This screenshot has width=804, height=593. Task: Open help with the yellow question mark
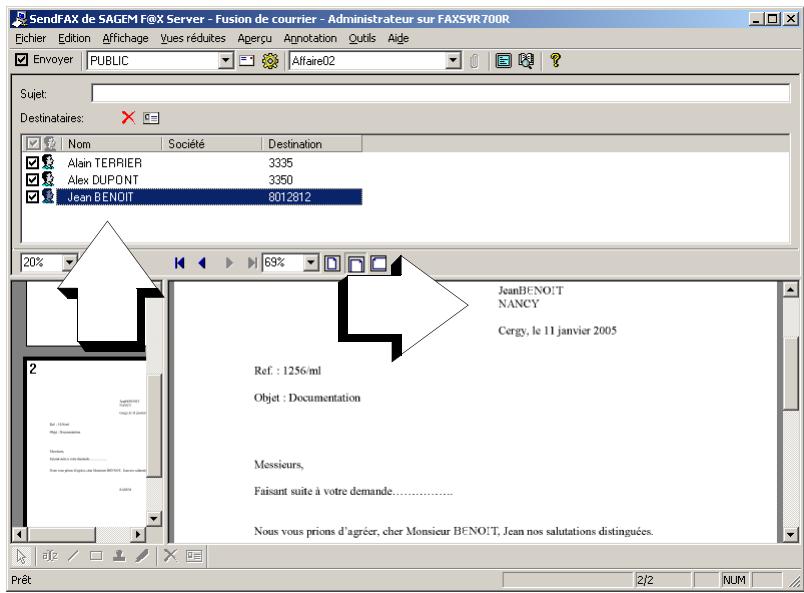555,61
